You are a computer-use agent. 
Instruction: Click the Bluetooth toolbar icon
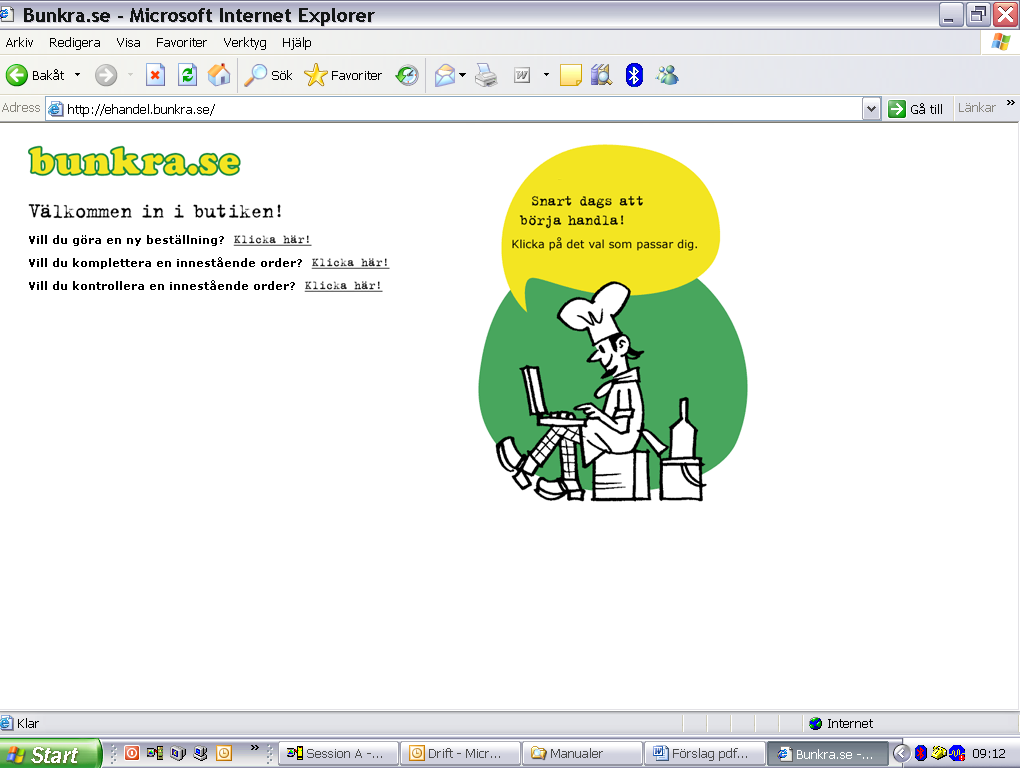click(x=634, y=75)
